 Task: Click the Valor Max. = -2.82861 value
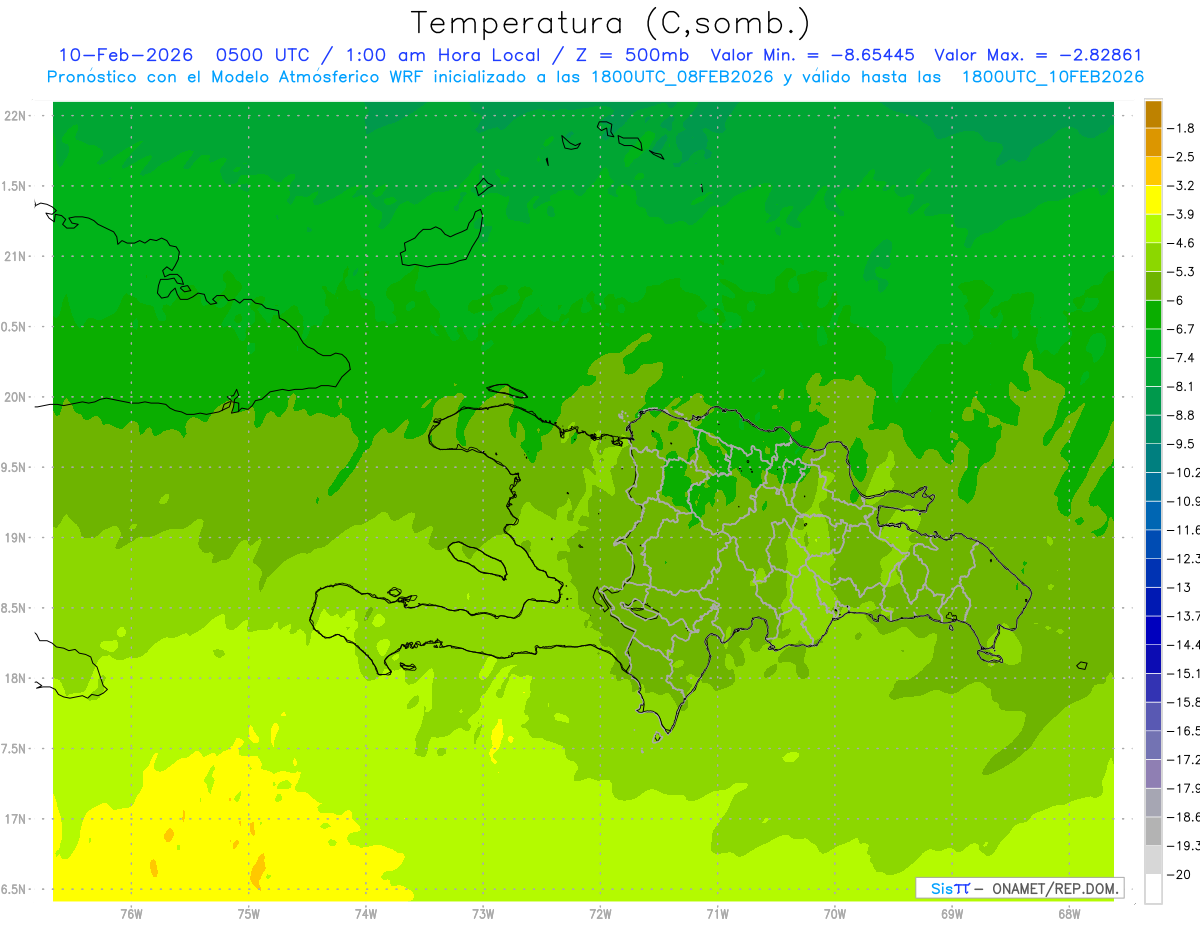click(x=1038, y=55)
